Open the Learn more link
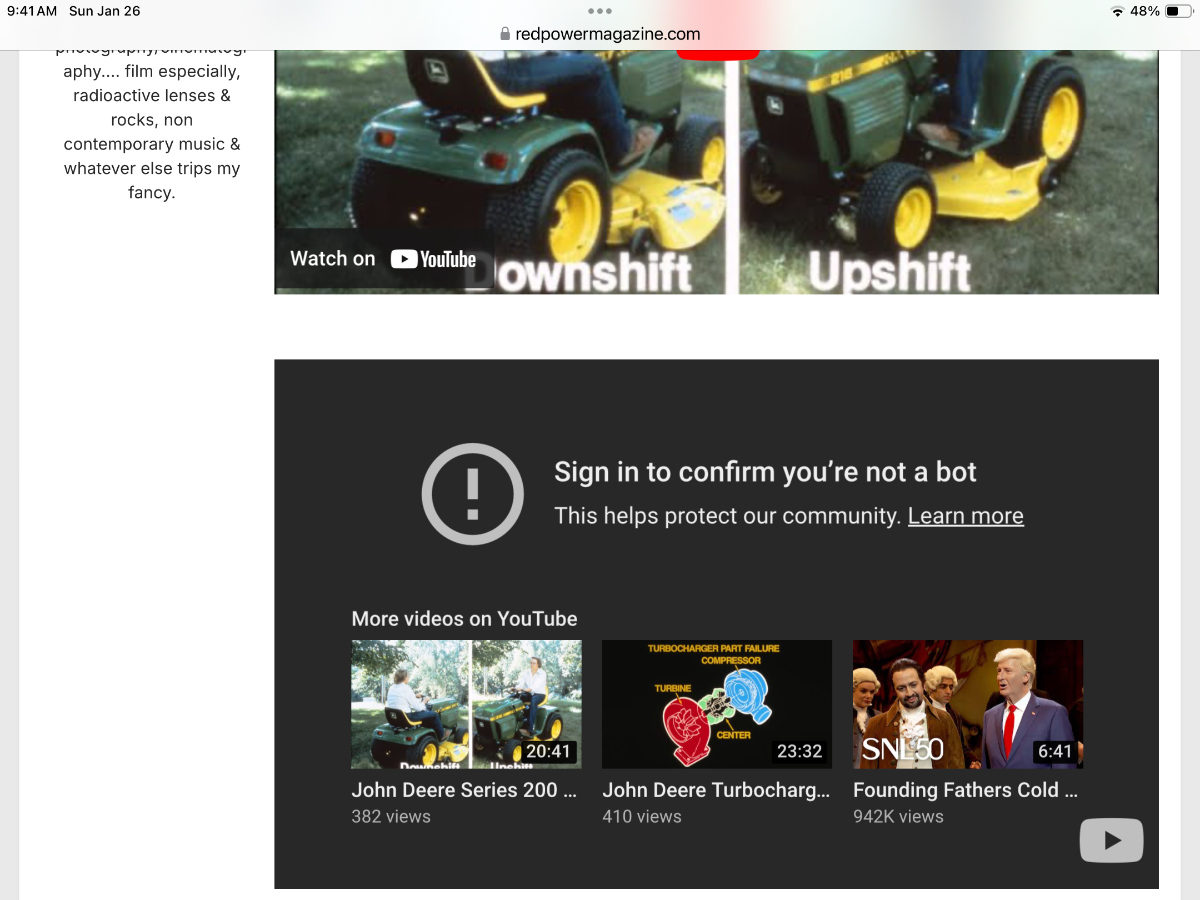Screen dimensions: 1200x900 click(x=965, y=515)
